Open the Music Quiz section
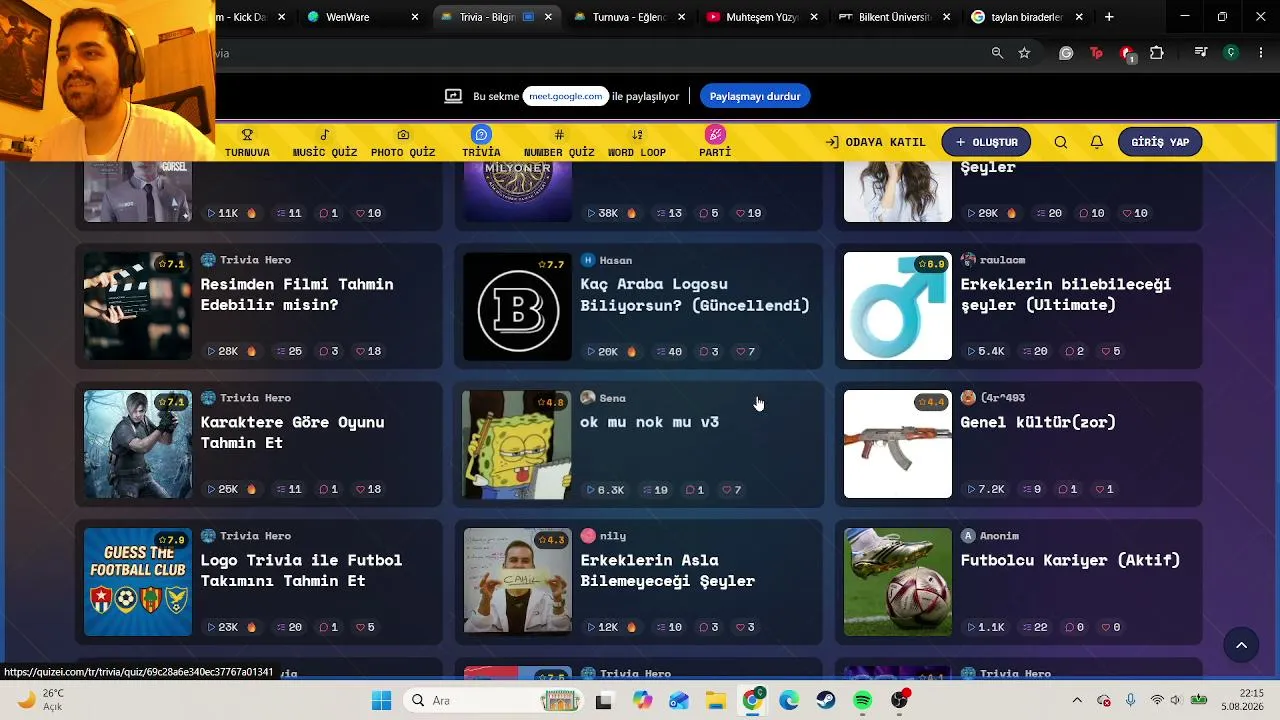This screenshot has height=720, width=1280. tap(325, 142)
